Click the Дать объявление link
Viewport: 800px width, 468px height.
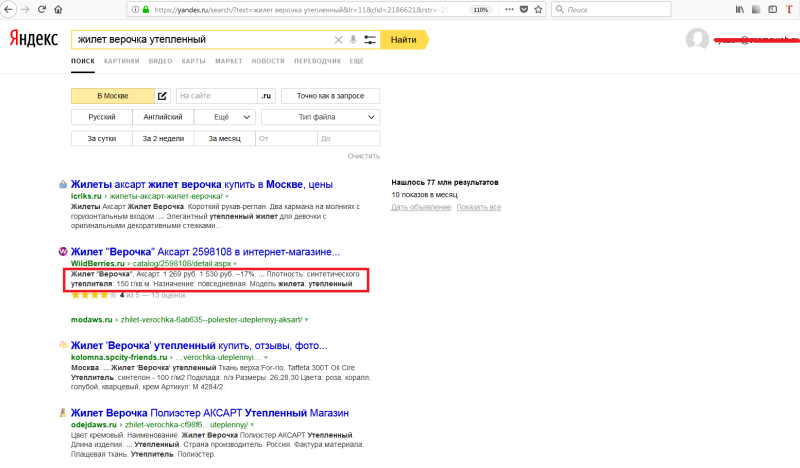(421, 207)
